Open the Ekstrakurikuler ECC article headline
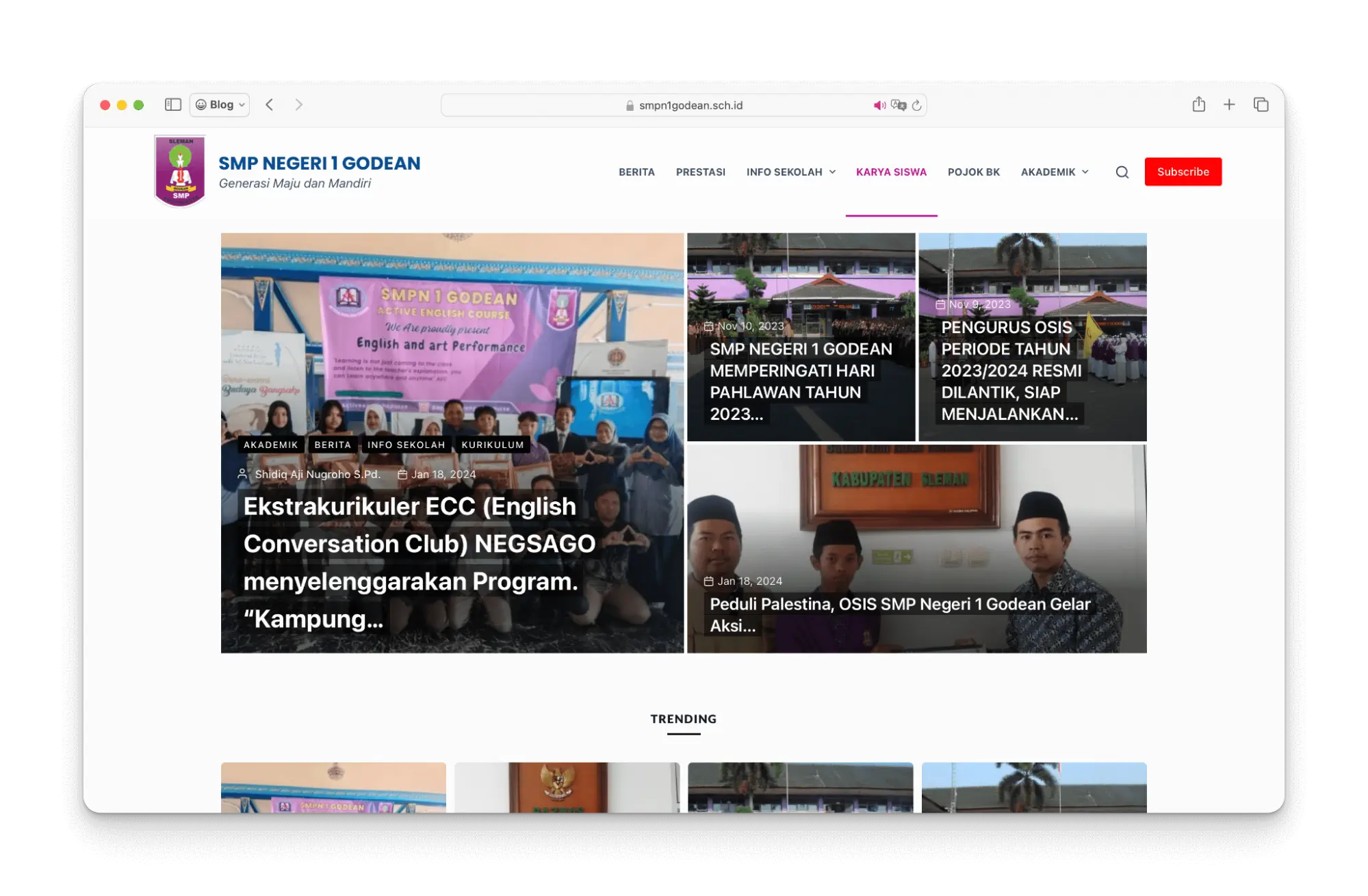This screenshot has height=896, width=1368. 419,562
